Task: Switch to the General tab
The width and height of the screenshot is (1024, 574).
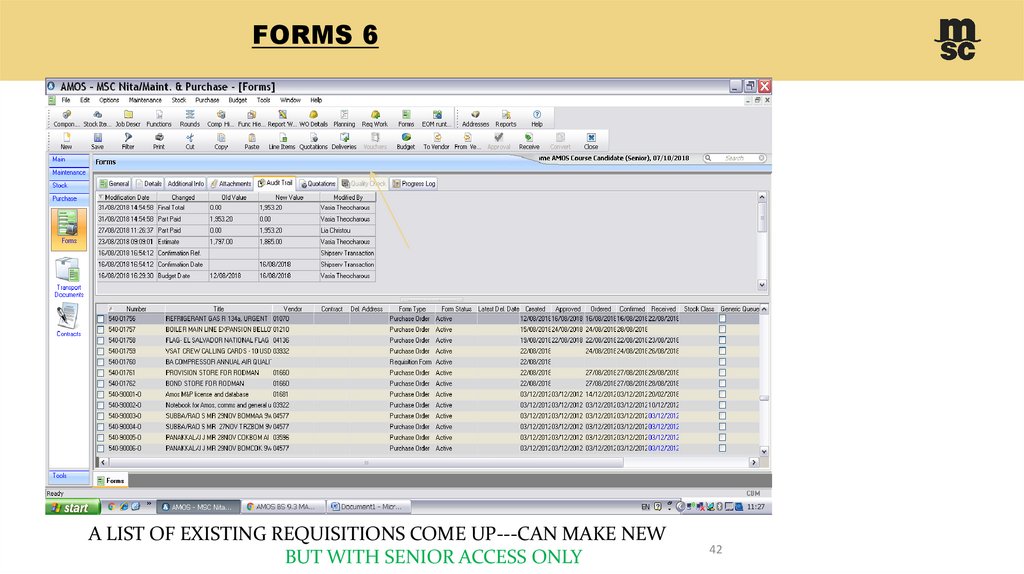Action: (x=114, y=183)
